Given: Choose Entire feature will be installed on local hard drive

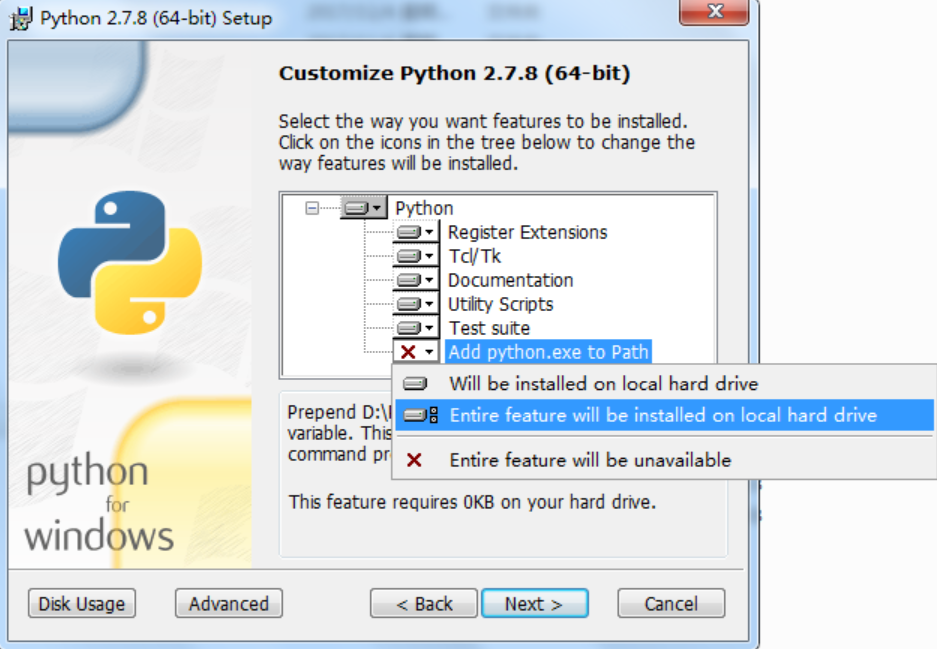Looking at the screenshot, I should (x=665, y=415).
